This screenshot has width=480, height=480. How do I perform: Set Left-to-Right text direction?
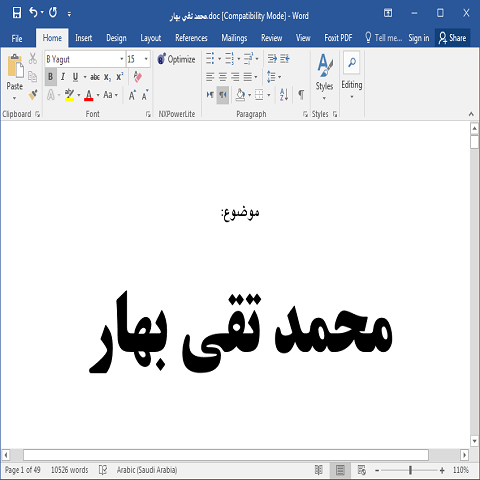[210, 95]
